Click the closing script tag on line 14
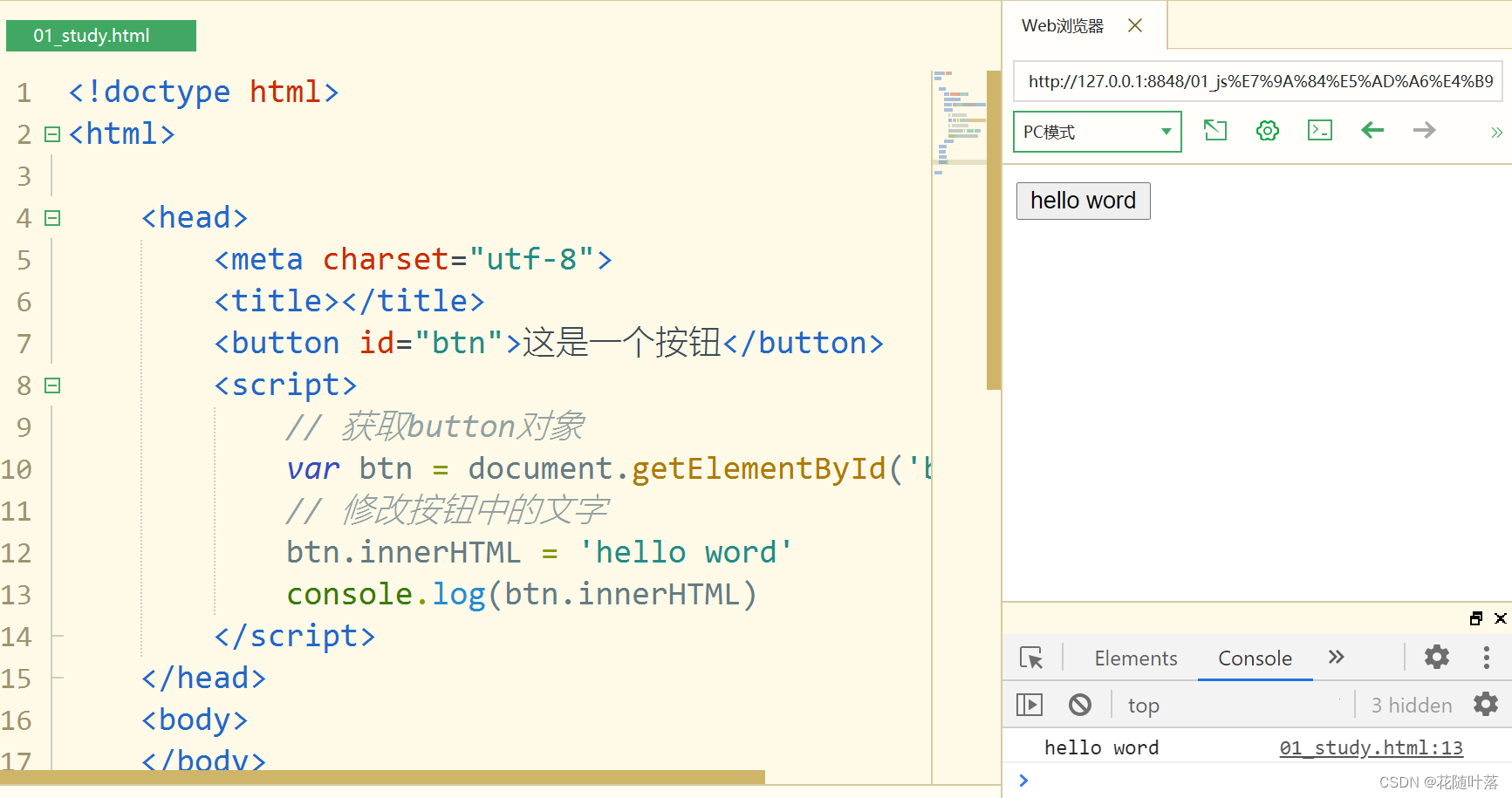This screenshot has height=798, width=1512. [295, 636]
